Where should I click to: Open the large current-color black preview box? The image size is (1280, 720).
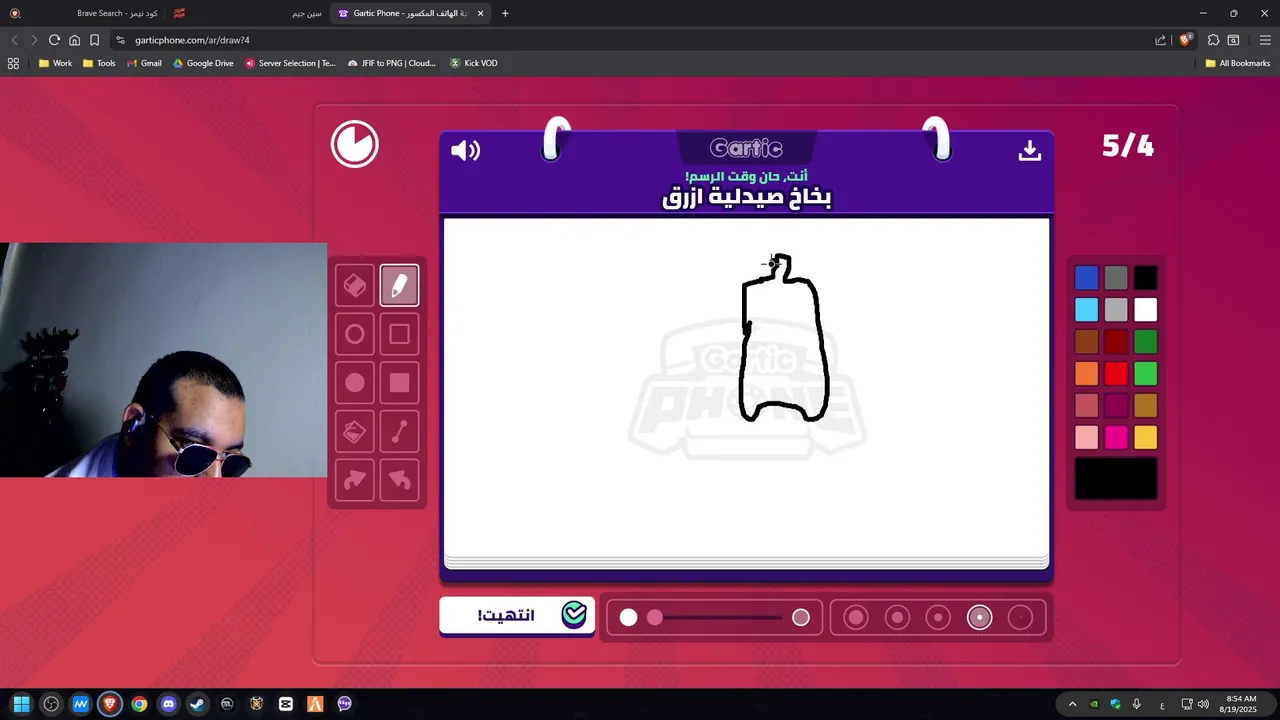coord(1116,479)
